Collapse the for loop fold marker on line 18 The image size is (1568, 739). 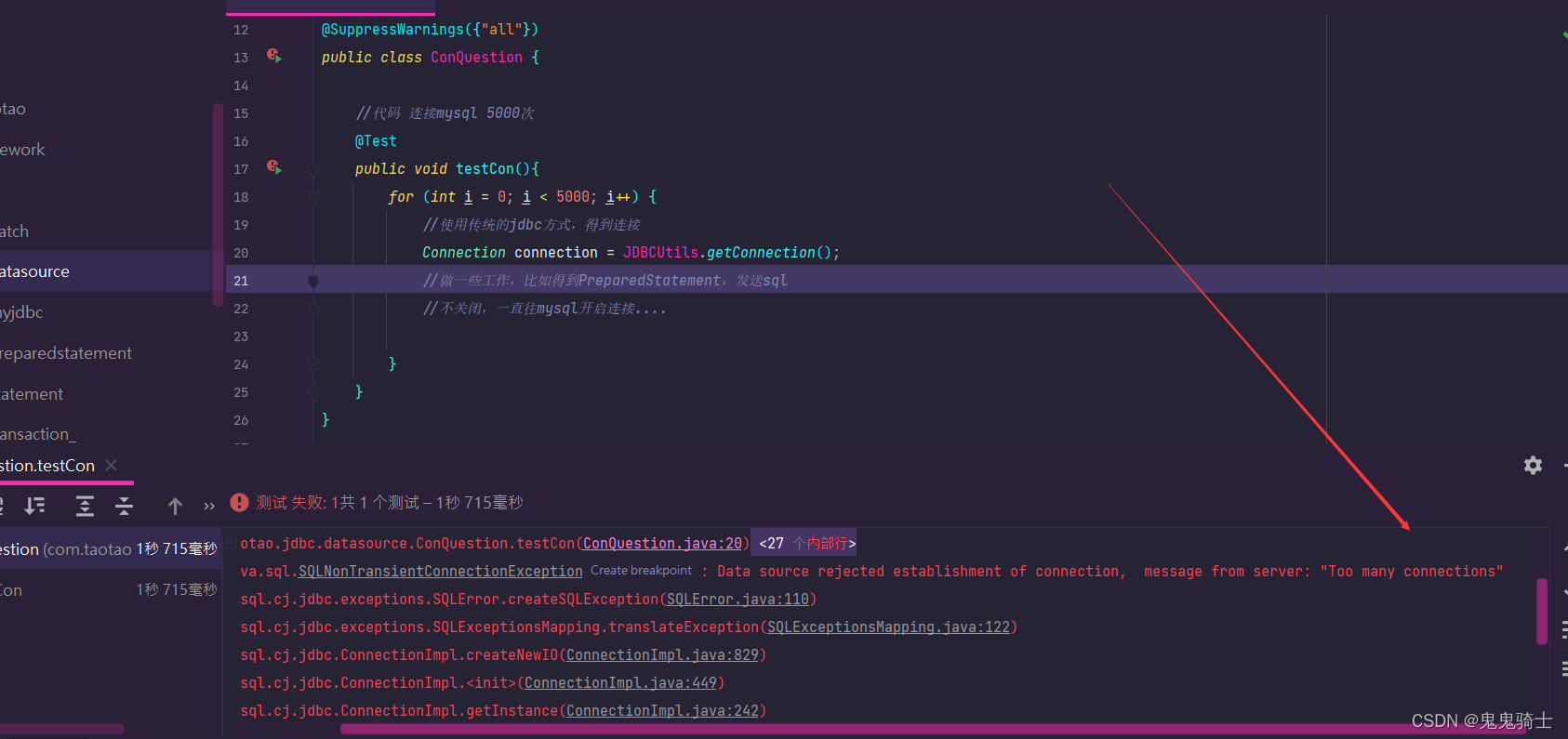pyautogui.click(x=313, y=197)
